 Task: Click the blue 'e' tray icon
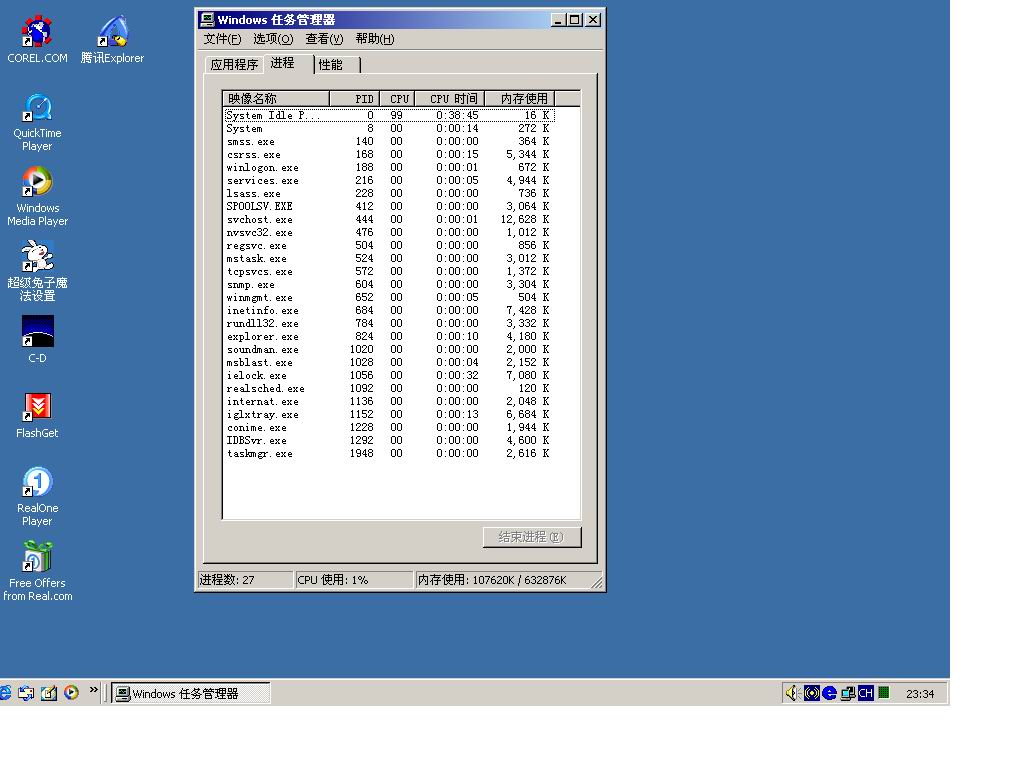[x=829, y=693]
